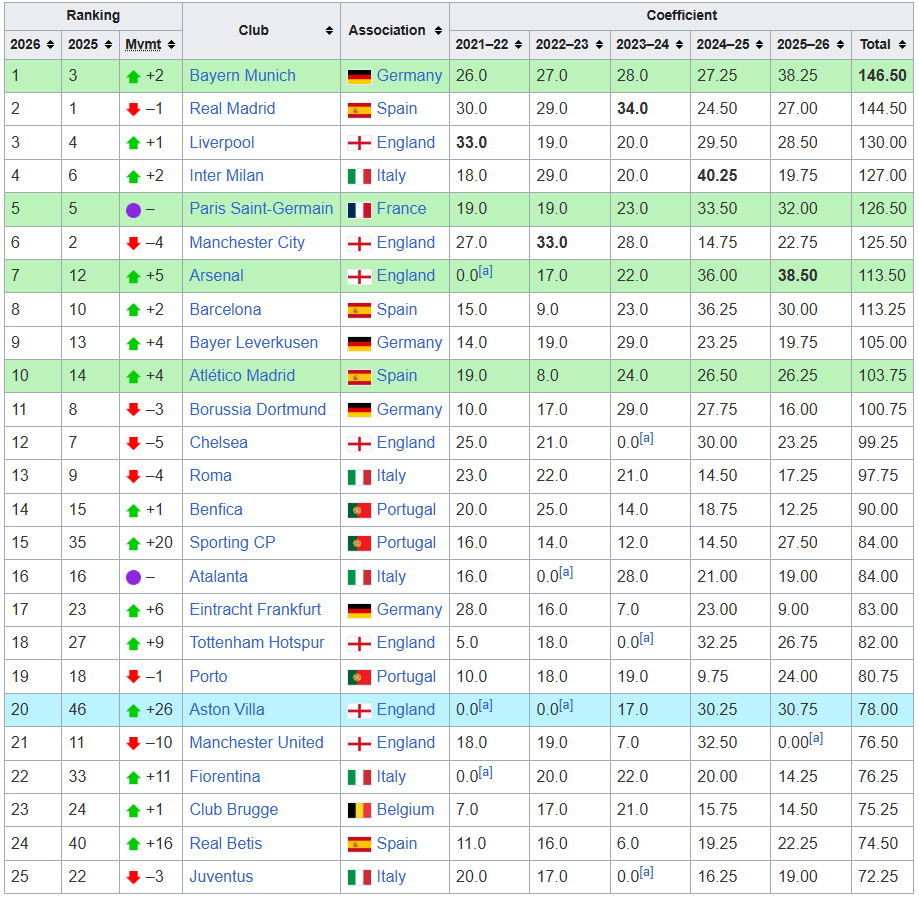
Task: Open the Barcelona club link
Action: 225,309
